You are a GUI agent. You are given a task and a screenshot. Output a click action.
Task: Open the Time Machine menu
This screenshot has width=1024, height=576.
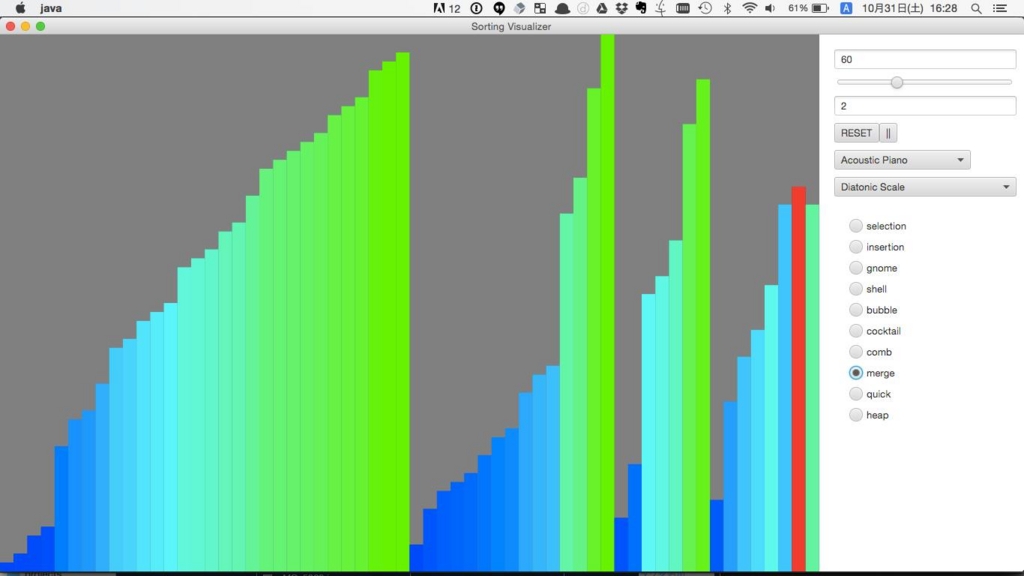click(x=704, y=8)
